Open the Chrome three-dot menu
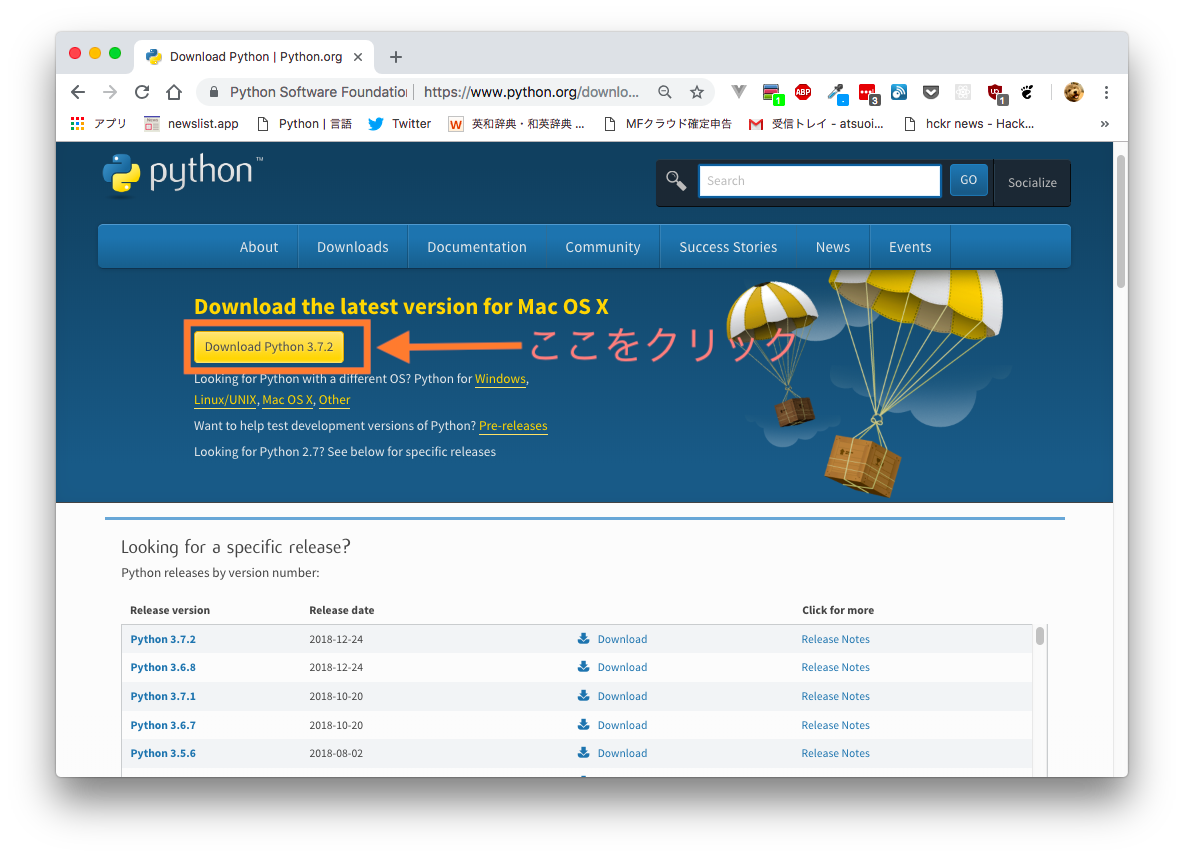The width and height of the screenshot is (1184, 857). pos(1106,92)
